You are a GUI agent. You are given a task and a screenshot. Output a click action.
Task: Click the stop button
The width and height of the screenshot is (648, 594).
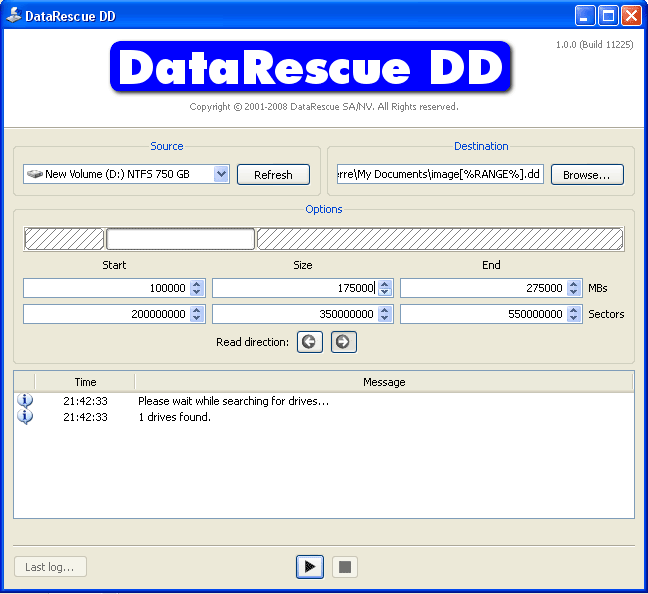345,566
